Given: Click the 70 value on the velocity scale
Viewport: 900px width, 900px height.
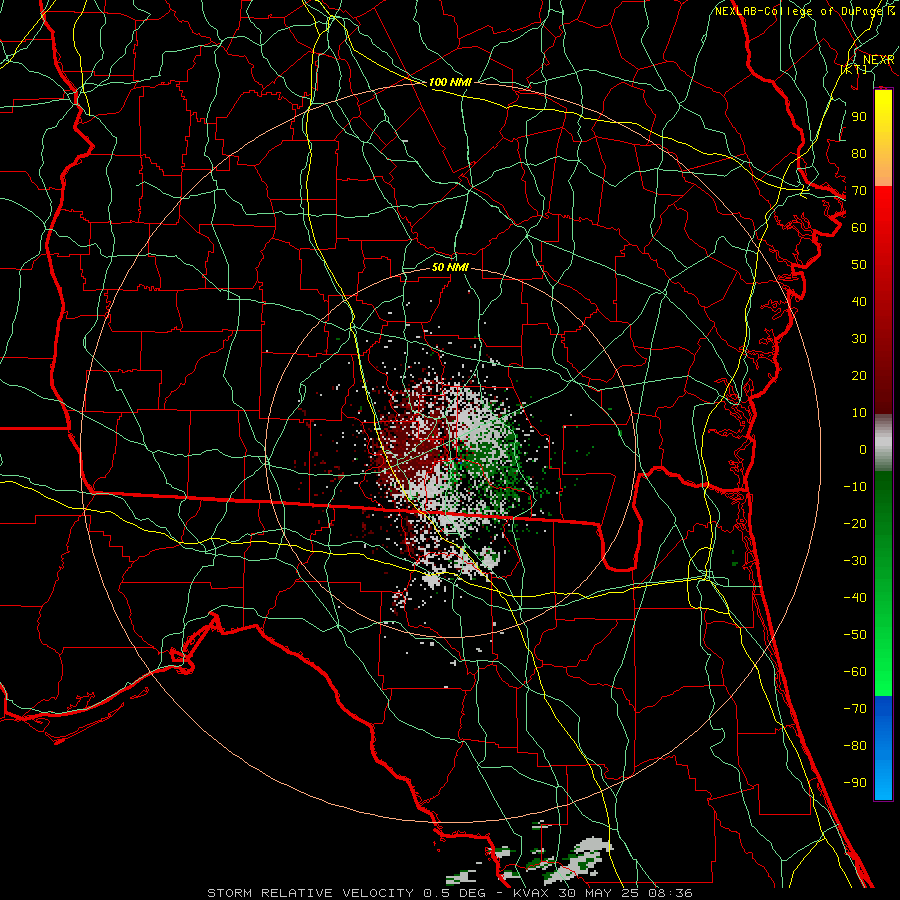Looking at the screenshot, I should [x=859, y=191].
